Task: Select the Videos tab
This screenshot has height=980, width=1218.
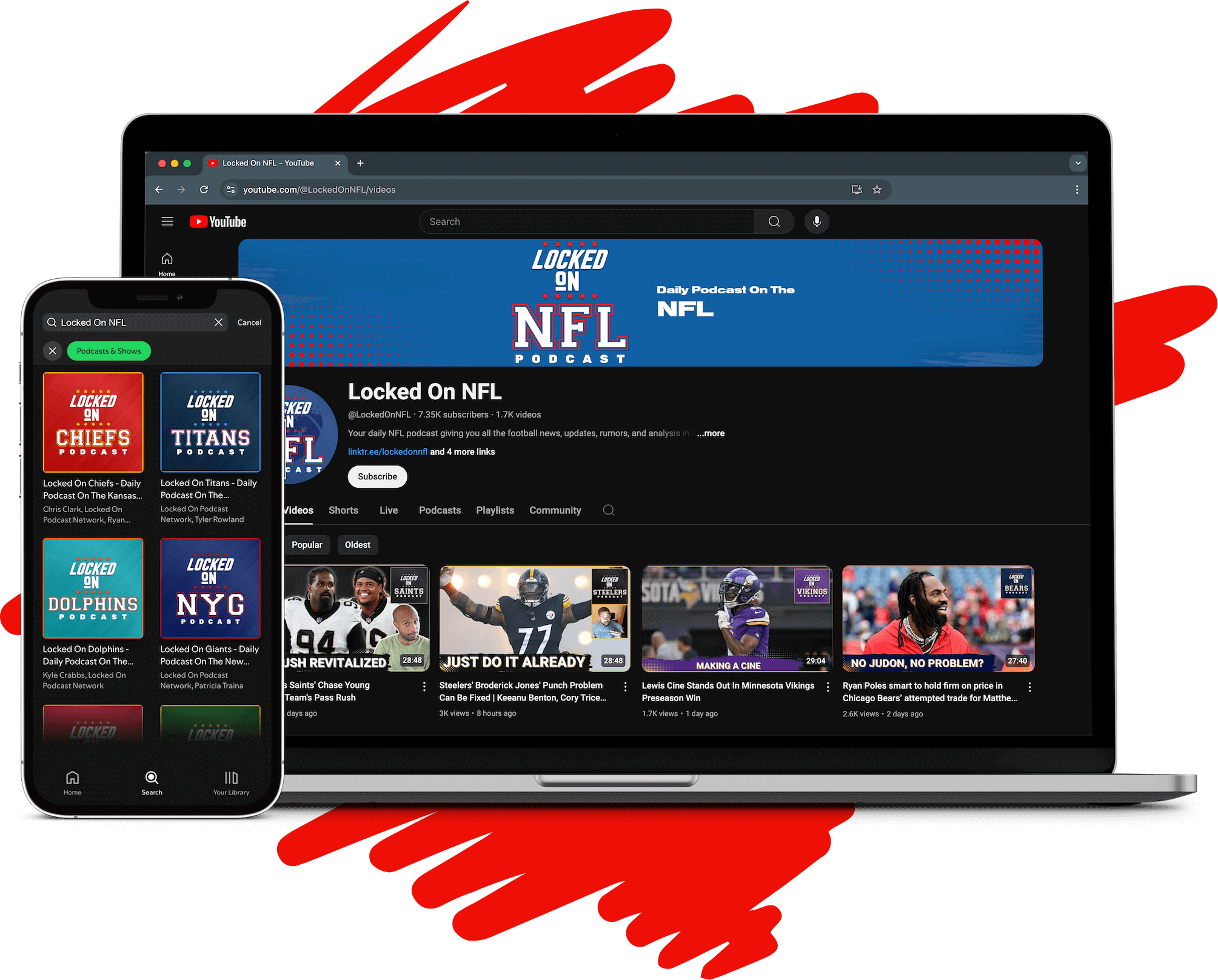Action: (298, 510)
